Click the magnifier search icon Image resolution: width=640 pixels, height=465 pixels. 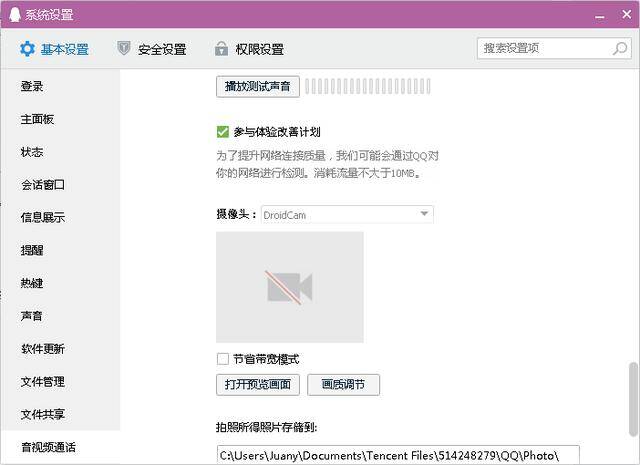click(x=620, y=48)
